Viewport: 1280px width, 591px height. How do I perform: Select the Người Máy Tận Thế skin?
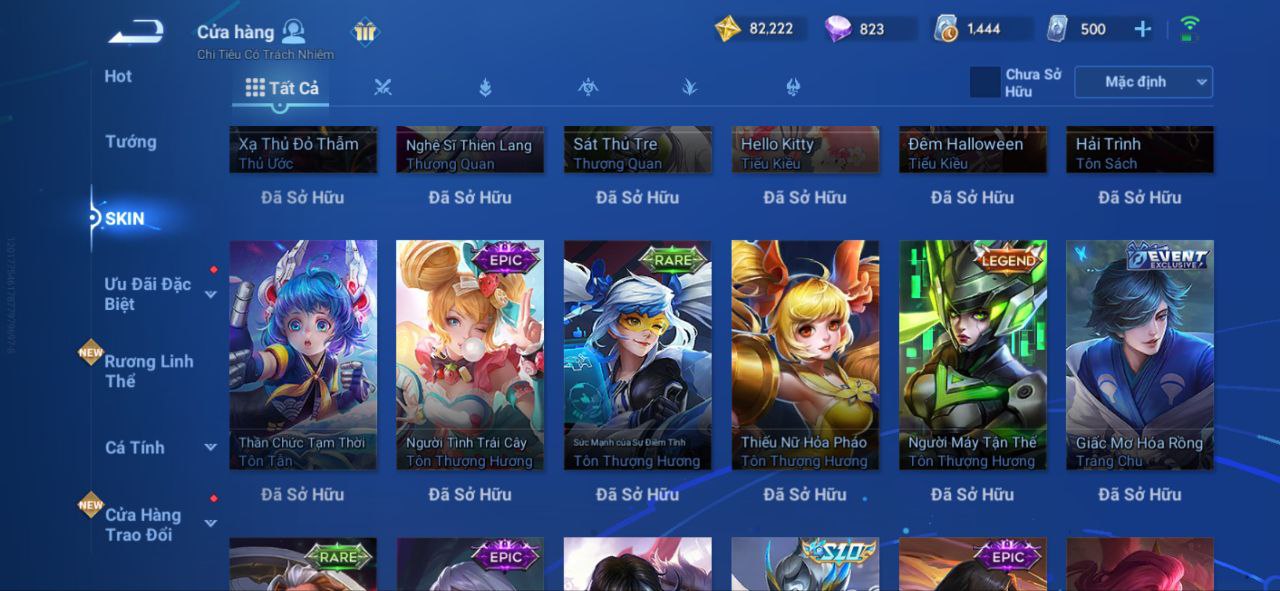(x=972, y=355)
